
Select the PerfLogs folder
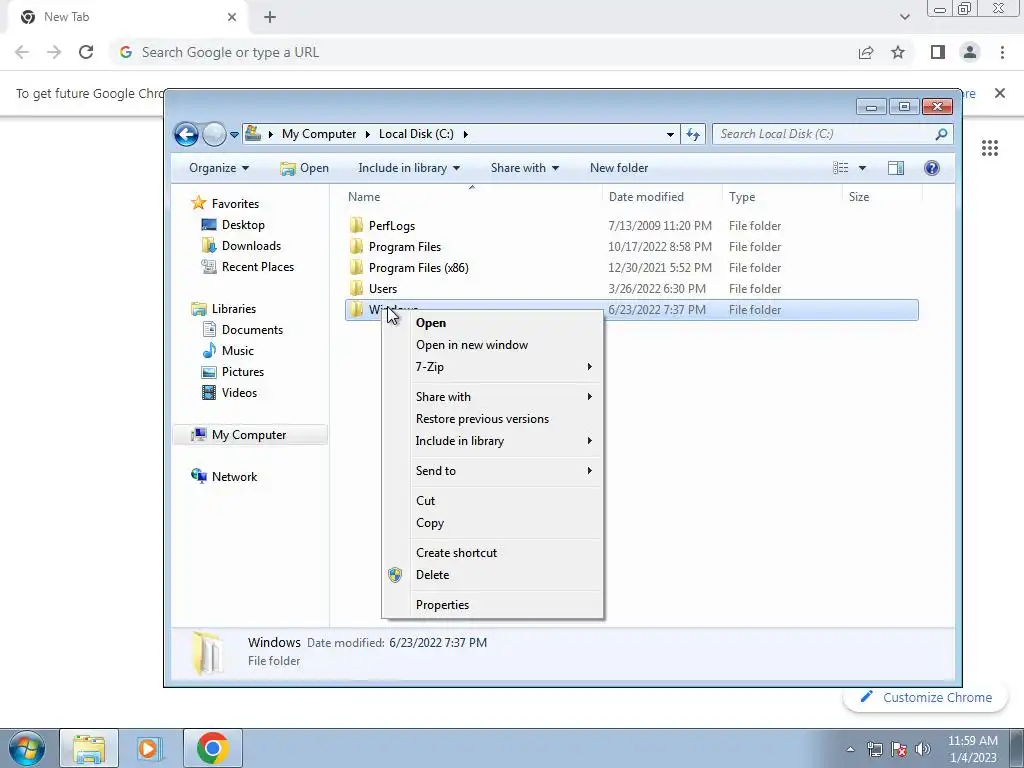click(x=631, y=225)
